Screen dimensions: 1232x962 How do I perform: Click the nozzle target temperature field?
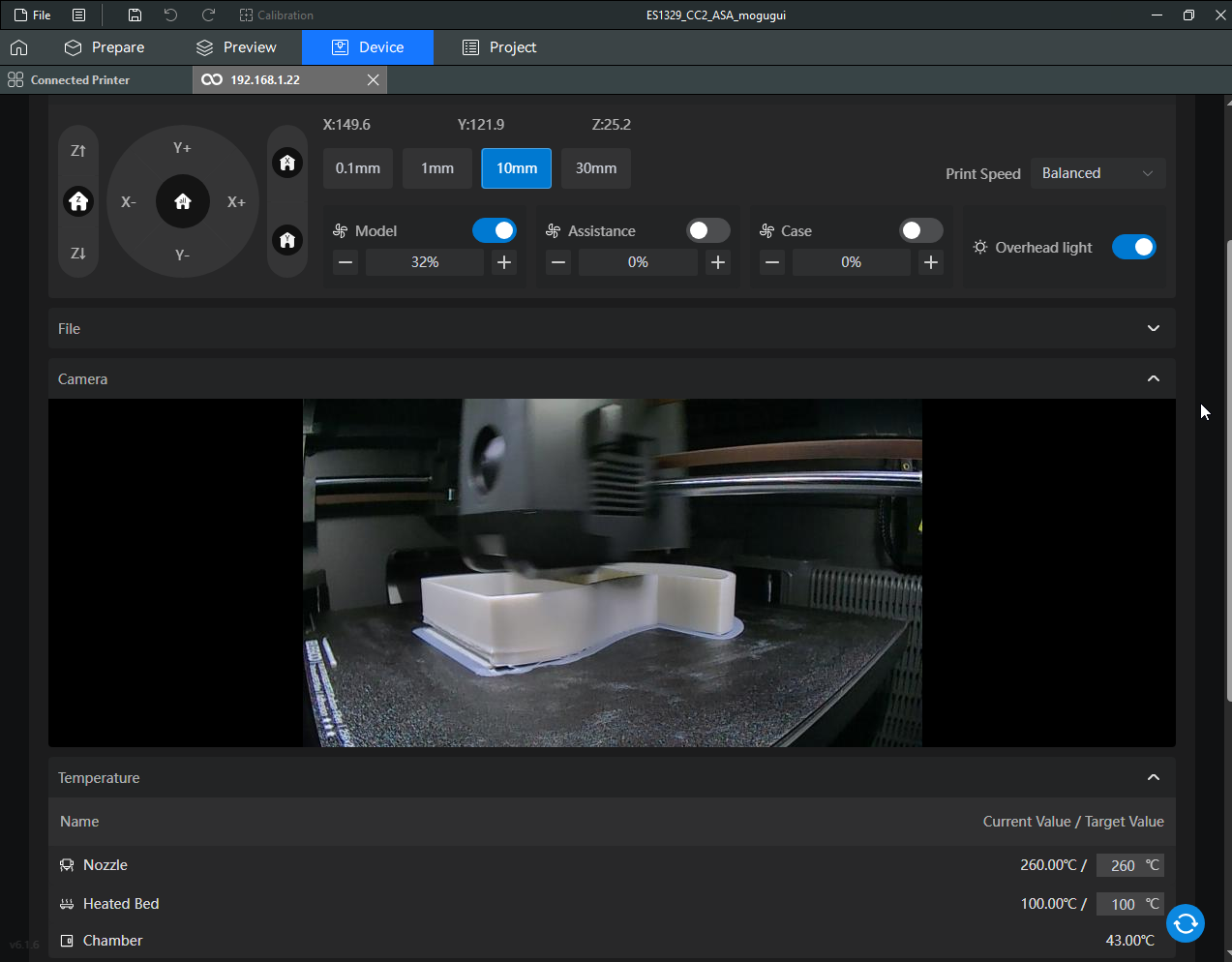pyautogui.click(x=1122, y=865)
